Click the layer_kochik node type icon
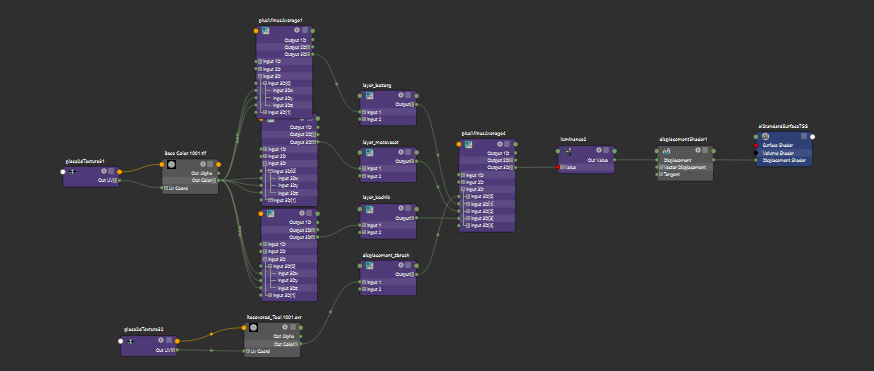The image size is (874, 371). 369,209
